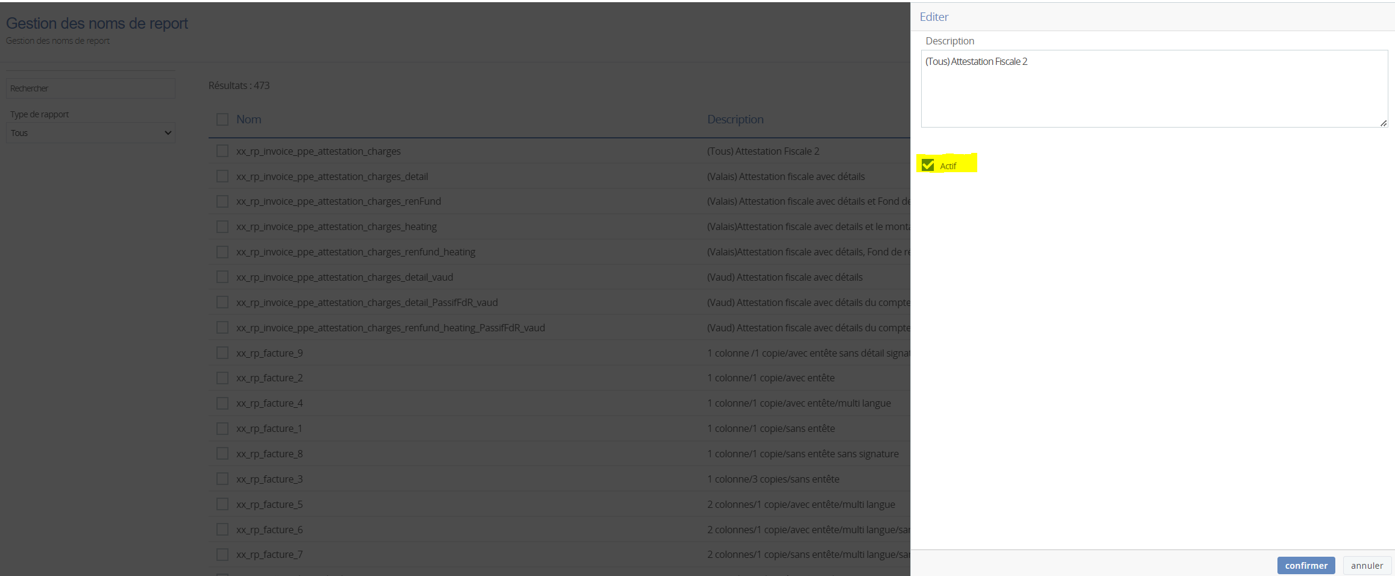
Task: Open the Type de rapport dropdown
Action: 91,133
